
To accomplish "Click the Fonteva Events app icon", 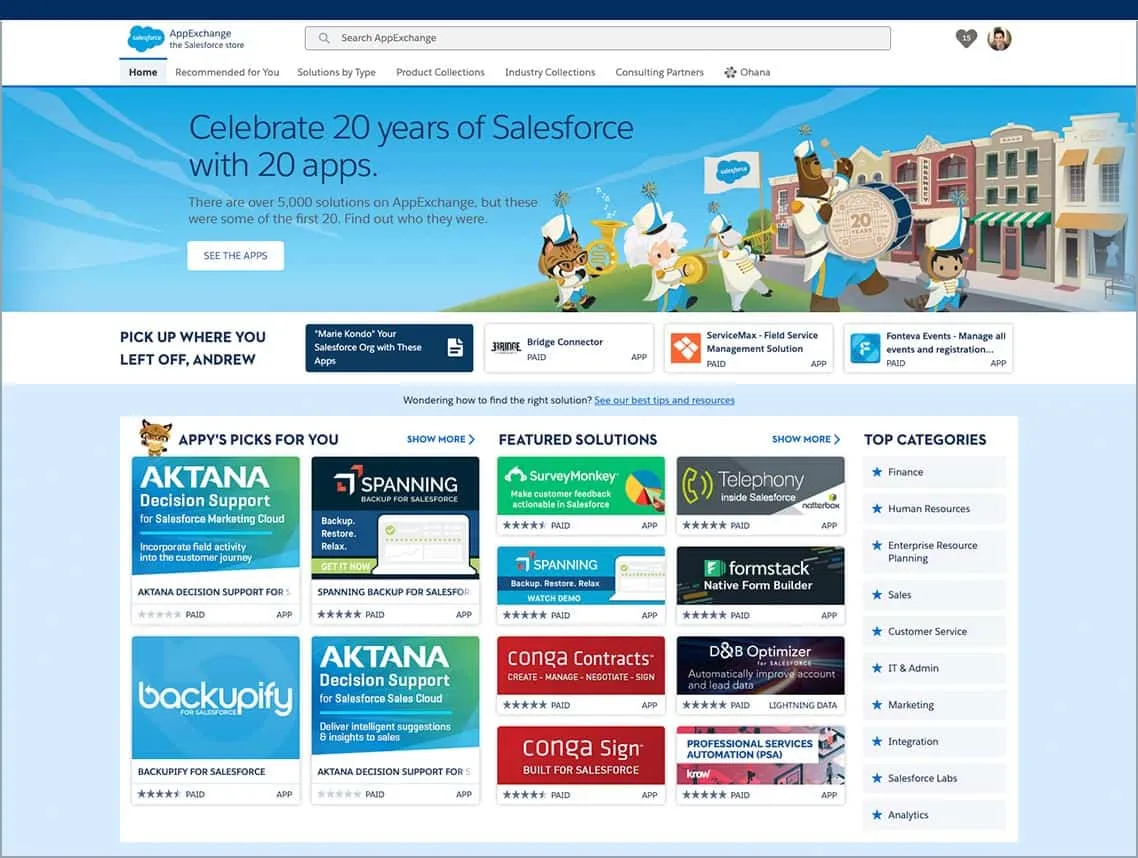I will tap(865, 348).
